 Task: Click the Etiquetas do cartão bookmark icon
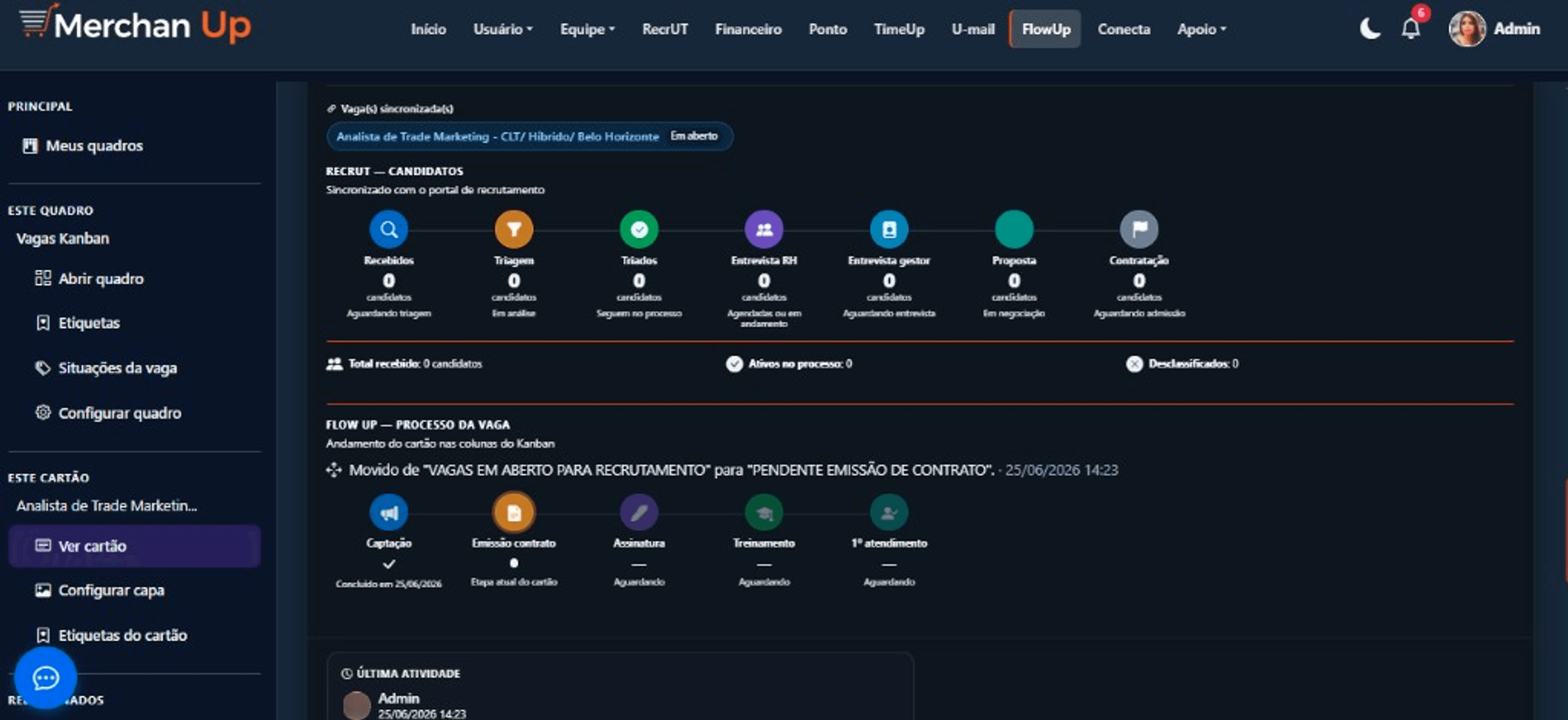(42, 635)
